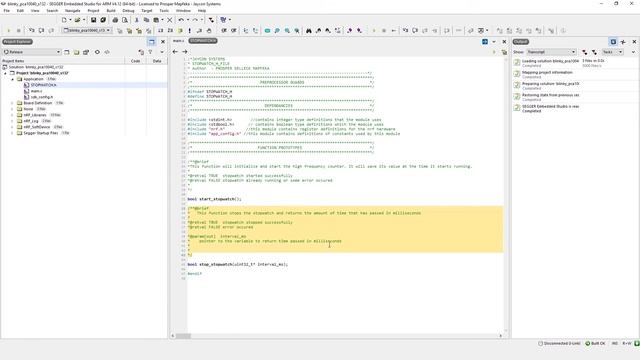Click the Paste clipboard icon
640x360 pixels.
click(x=156, y=20)
